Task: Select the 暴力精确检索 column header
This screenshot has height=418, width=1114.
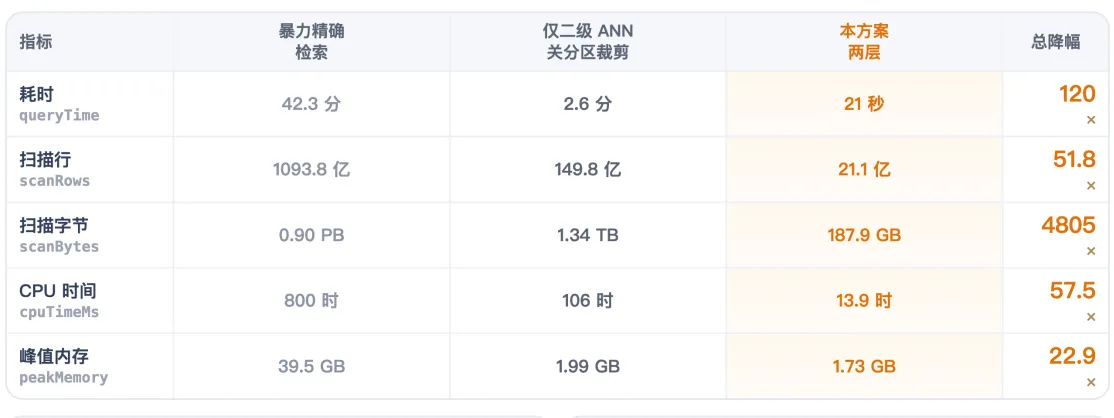Action: click(x=311, y=42)
